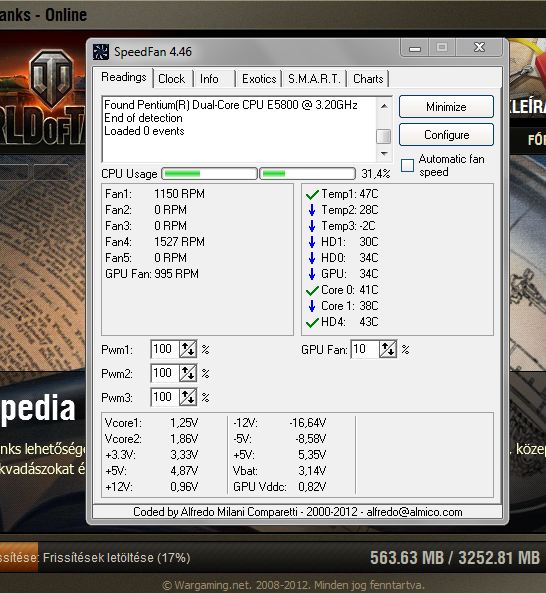
Task: Click the SpeedFan fan icon in title bar
Action: tap(101, 52)
